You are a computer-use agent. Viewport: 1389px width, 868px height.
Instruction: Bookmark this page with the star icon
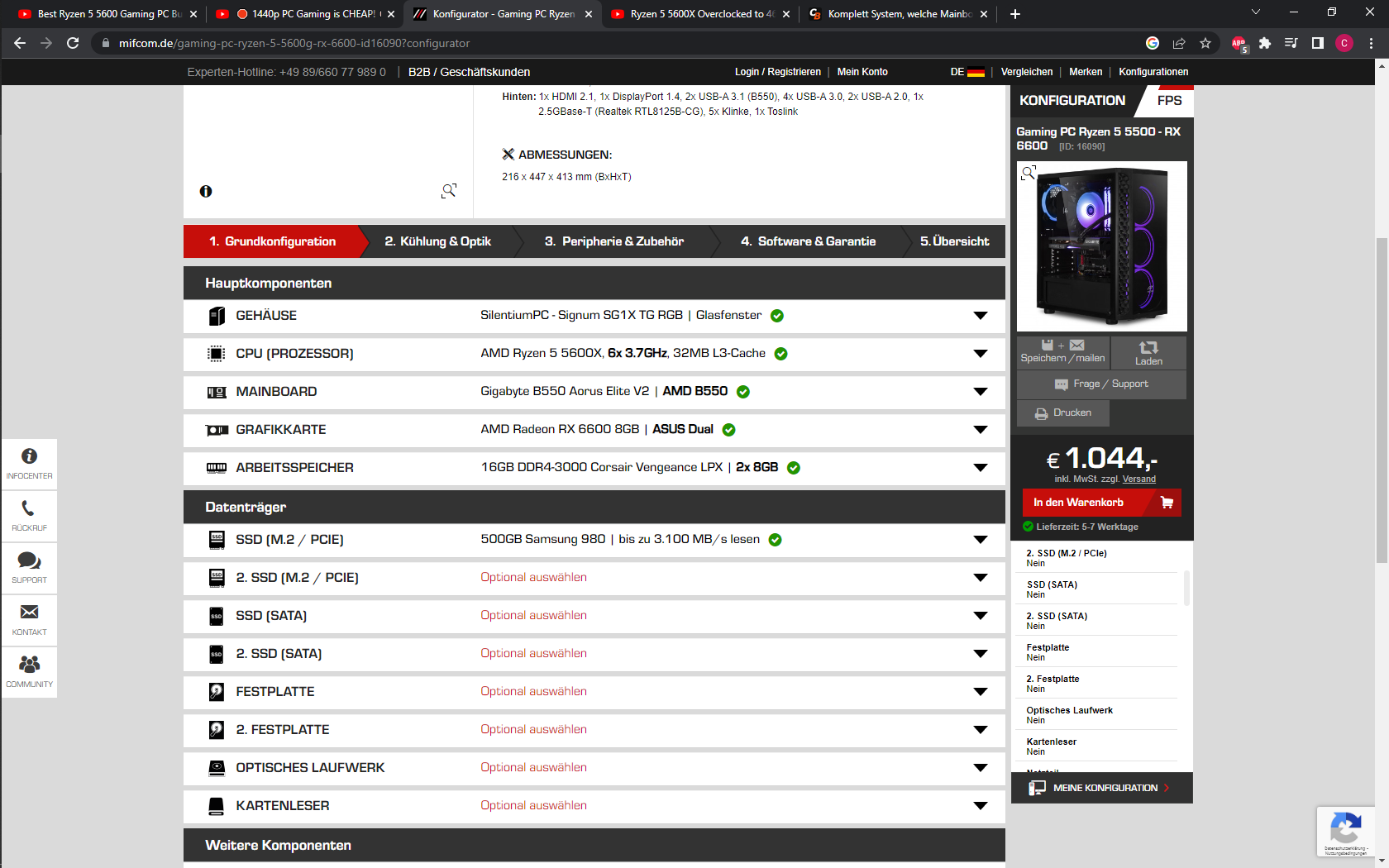click(x=1205, y=43)
